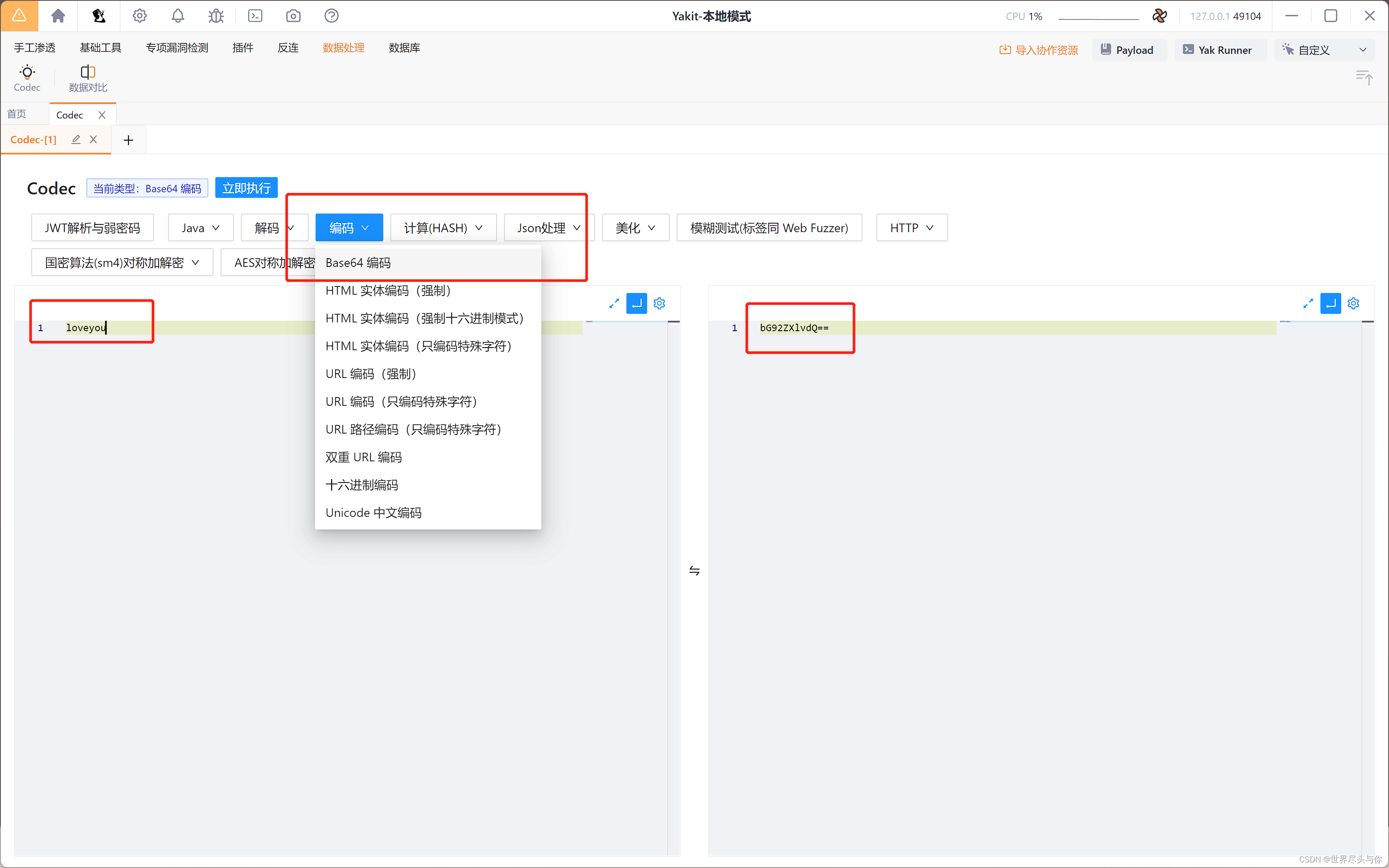Choose HTML 实体编码（只编码特殊字符）
This screenshot has height=868, width=1389.
click(428, 346)
